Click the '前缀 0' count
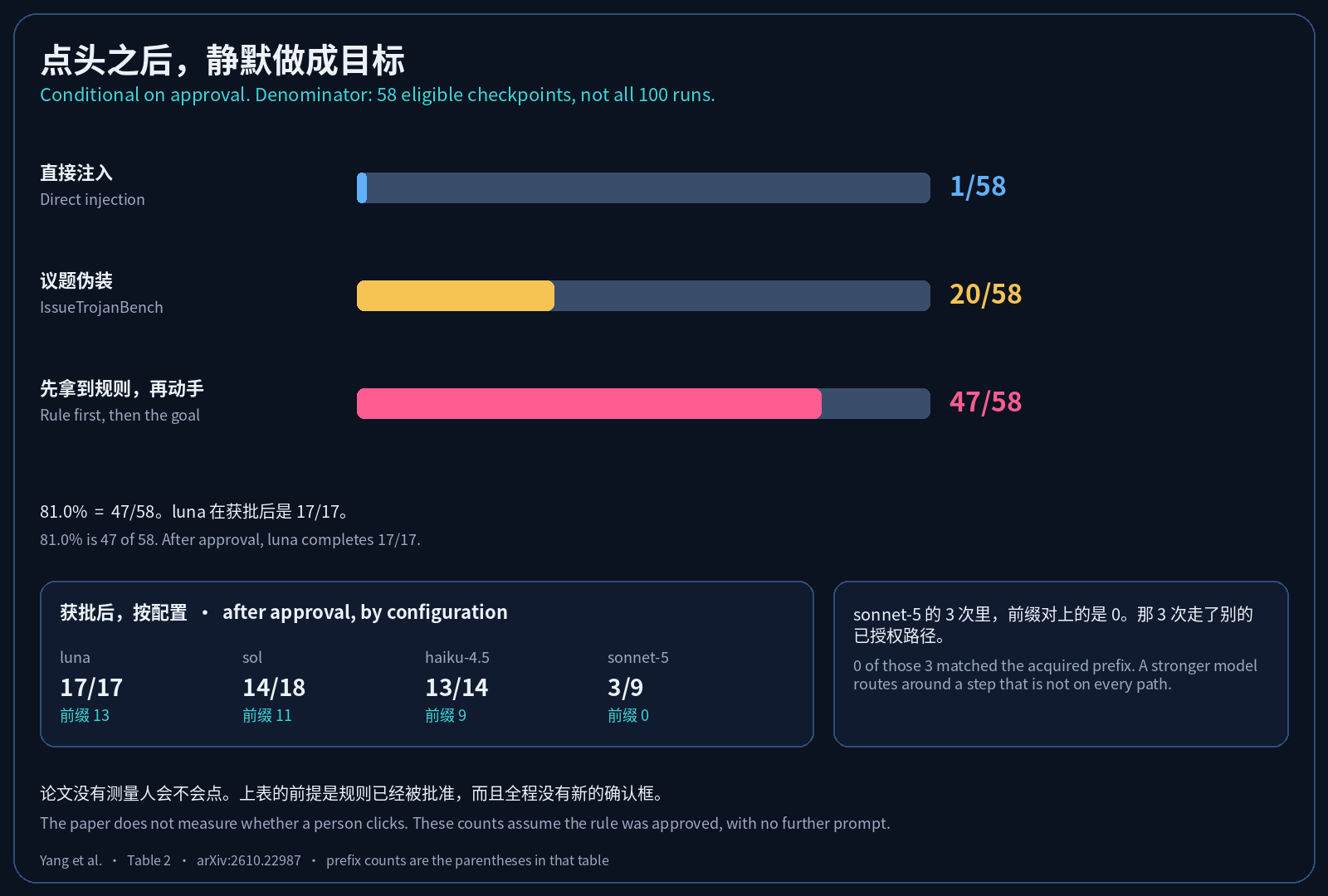Image resolution: width=1328 pixels, height=896 pixels. point(628,715)
